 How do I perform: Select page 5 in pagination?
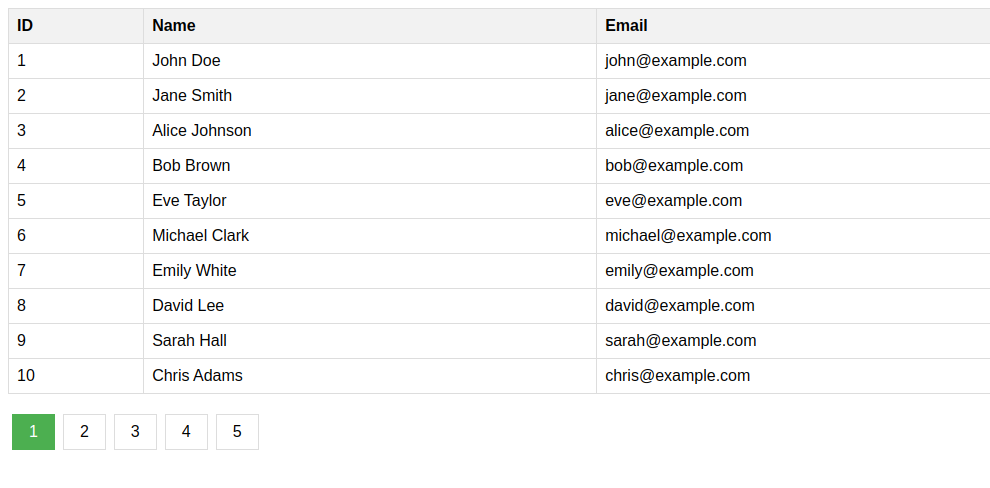237,432
